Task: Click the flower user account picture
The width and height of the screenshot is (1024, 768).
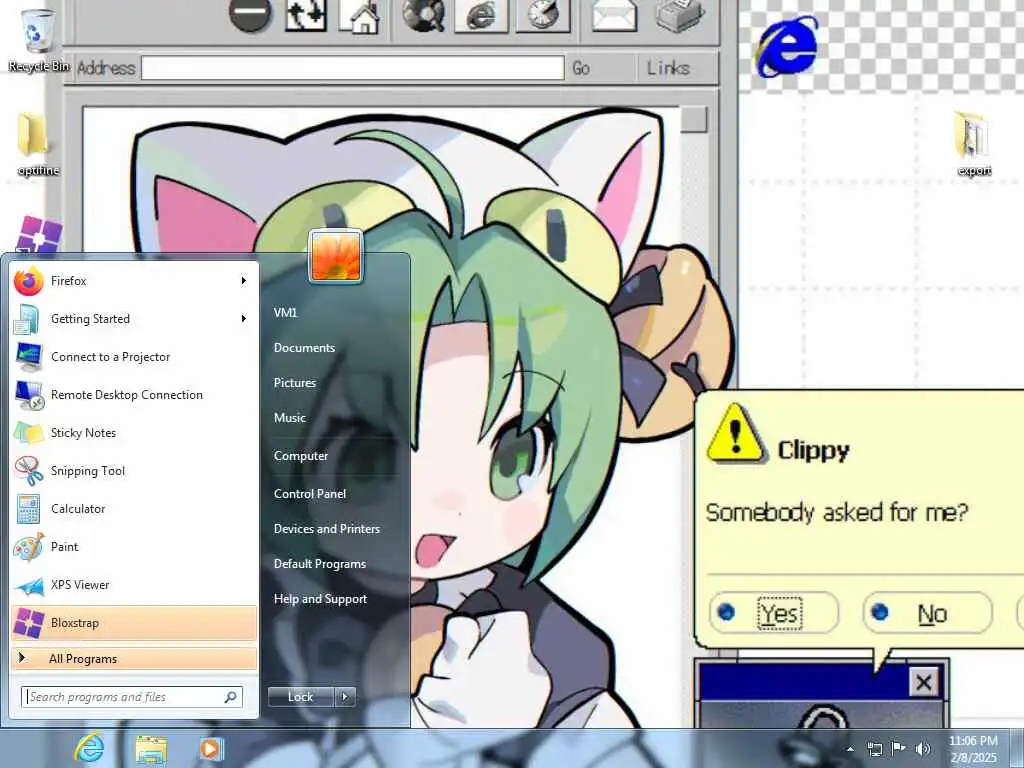Action: 336,256
